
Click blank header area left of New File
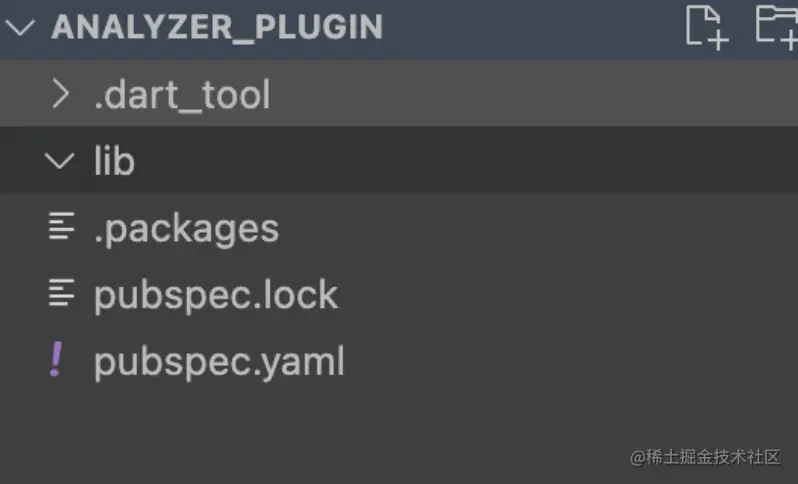click(530, 27)
